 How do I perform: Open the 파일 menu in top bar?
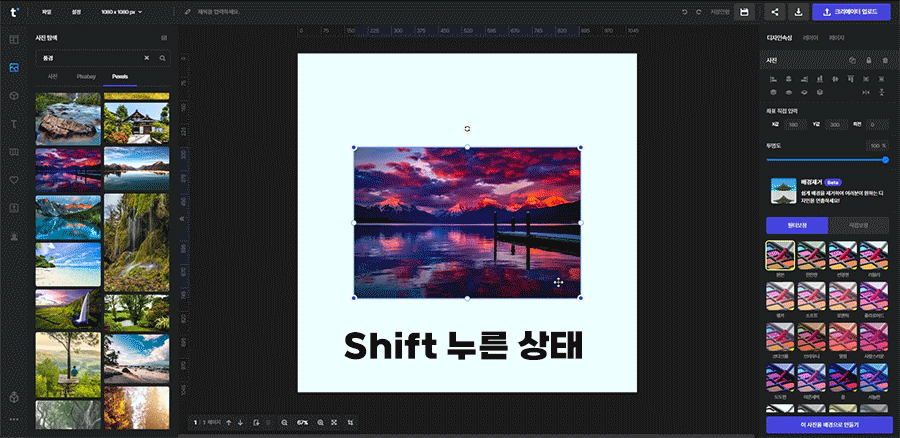tap(46, 12)
